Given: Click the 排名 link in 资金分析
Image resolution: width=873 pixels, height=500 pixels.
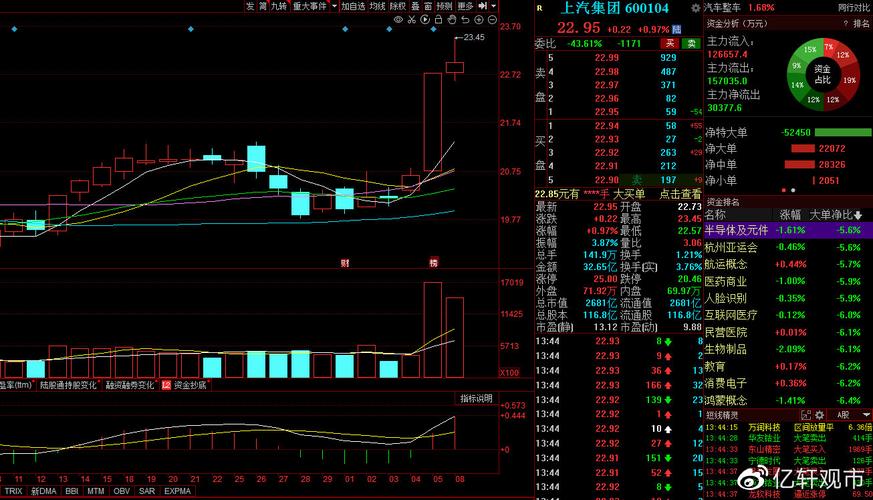Looking at the screenshot, I should (861, 24).
